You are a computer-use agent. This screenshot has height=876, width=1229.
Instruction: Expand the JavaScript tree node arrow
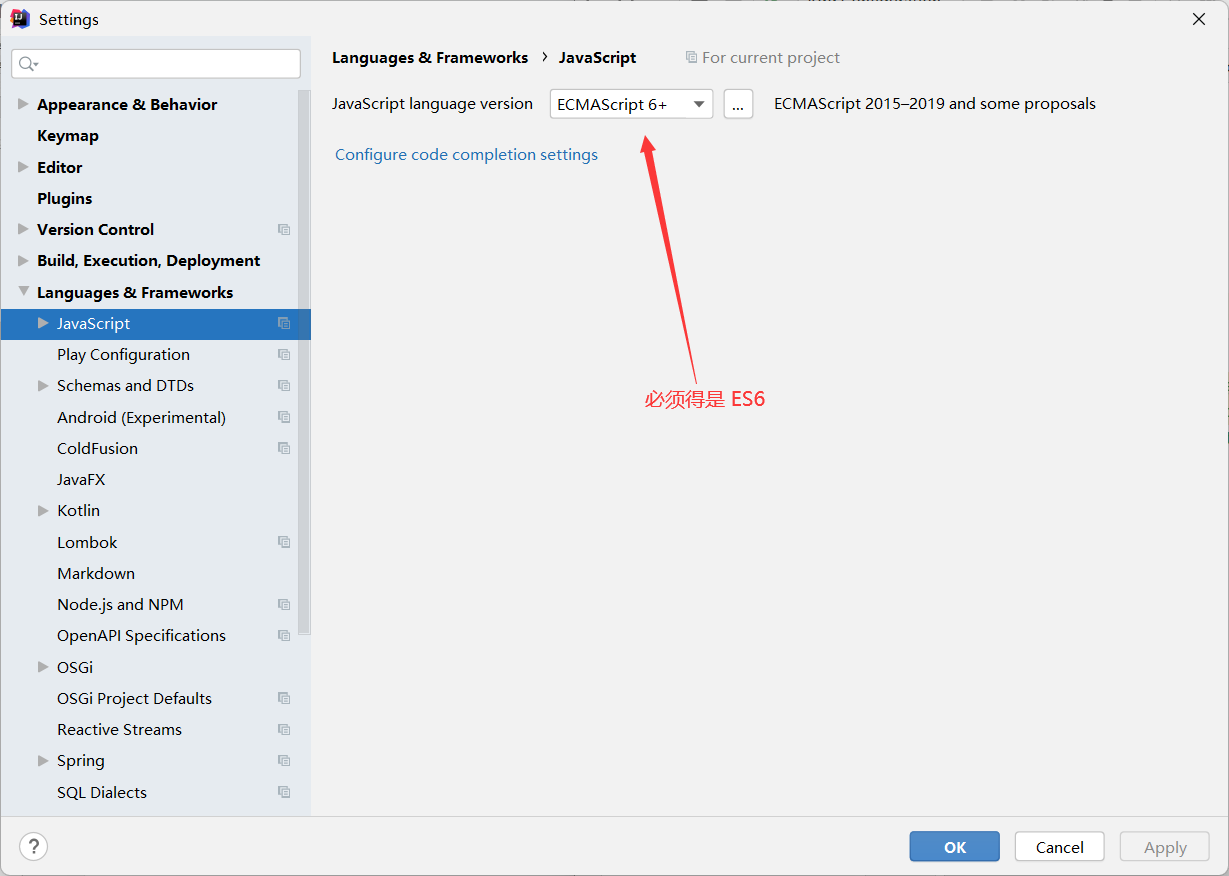point(43,323)
